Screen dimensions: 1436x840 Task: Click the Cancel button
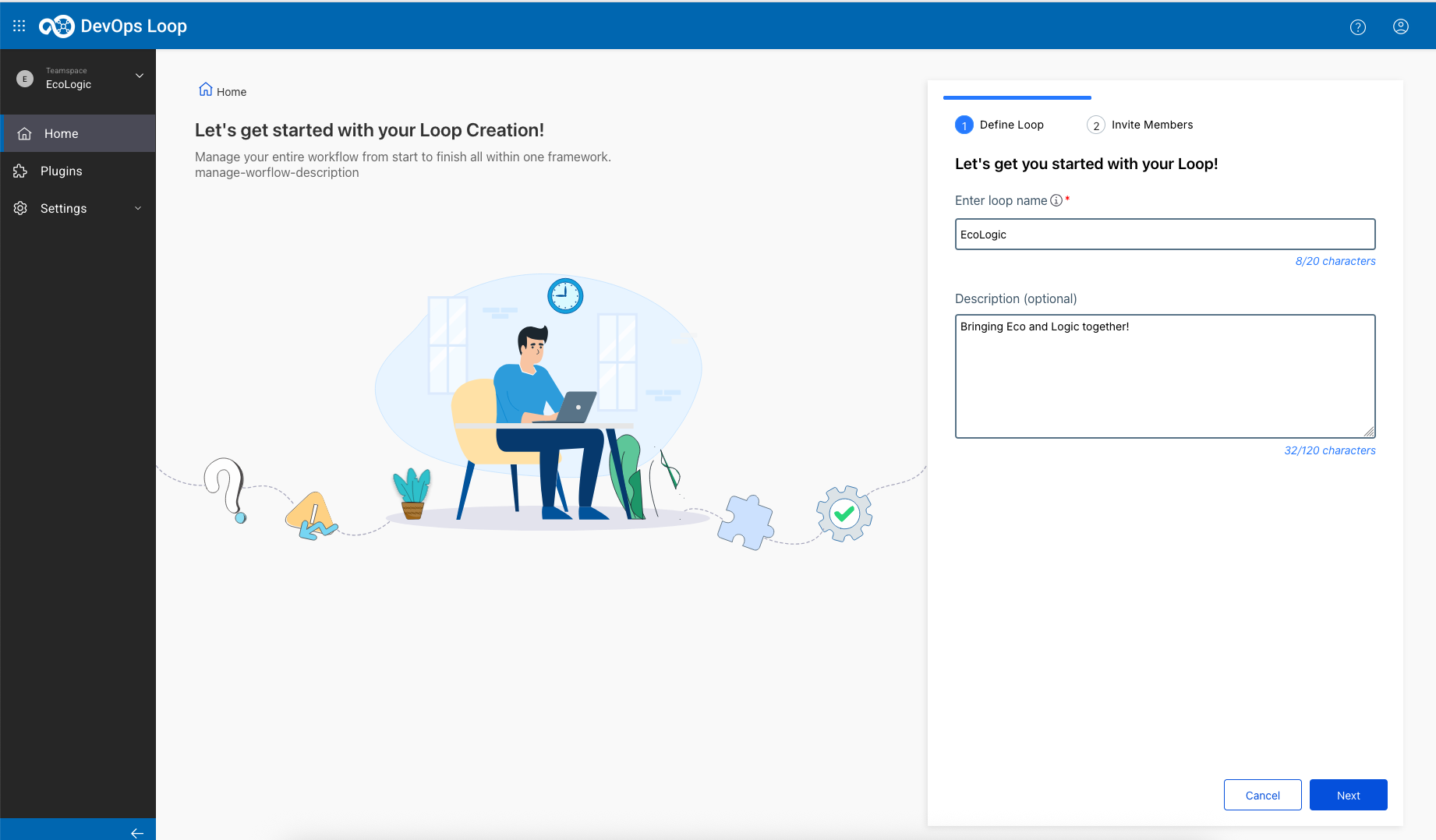1263,795
